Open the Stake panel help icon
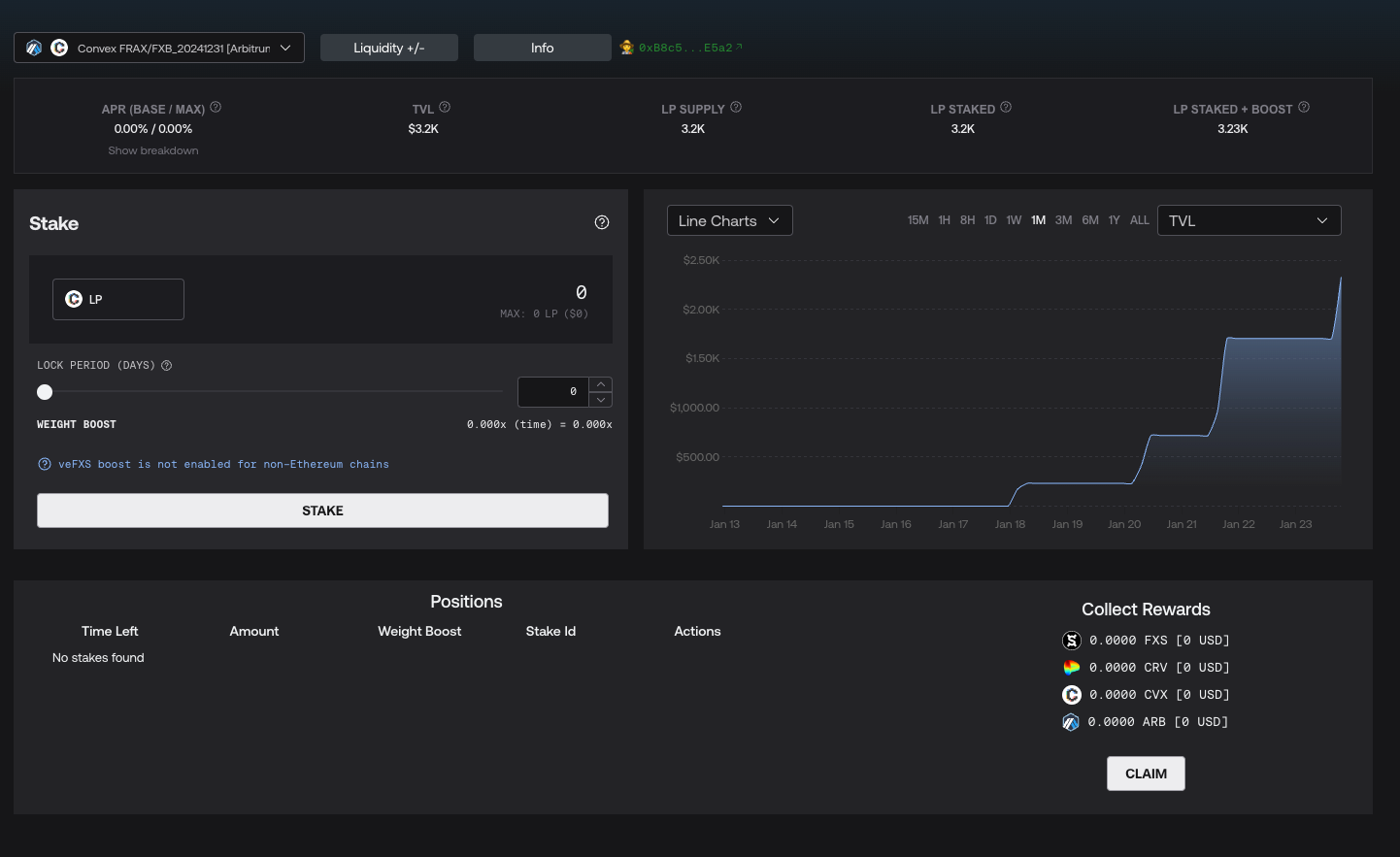This screenshot has height=857, width=1400. [602, 222]
